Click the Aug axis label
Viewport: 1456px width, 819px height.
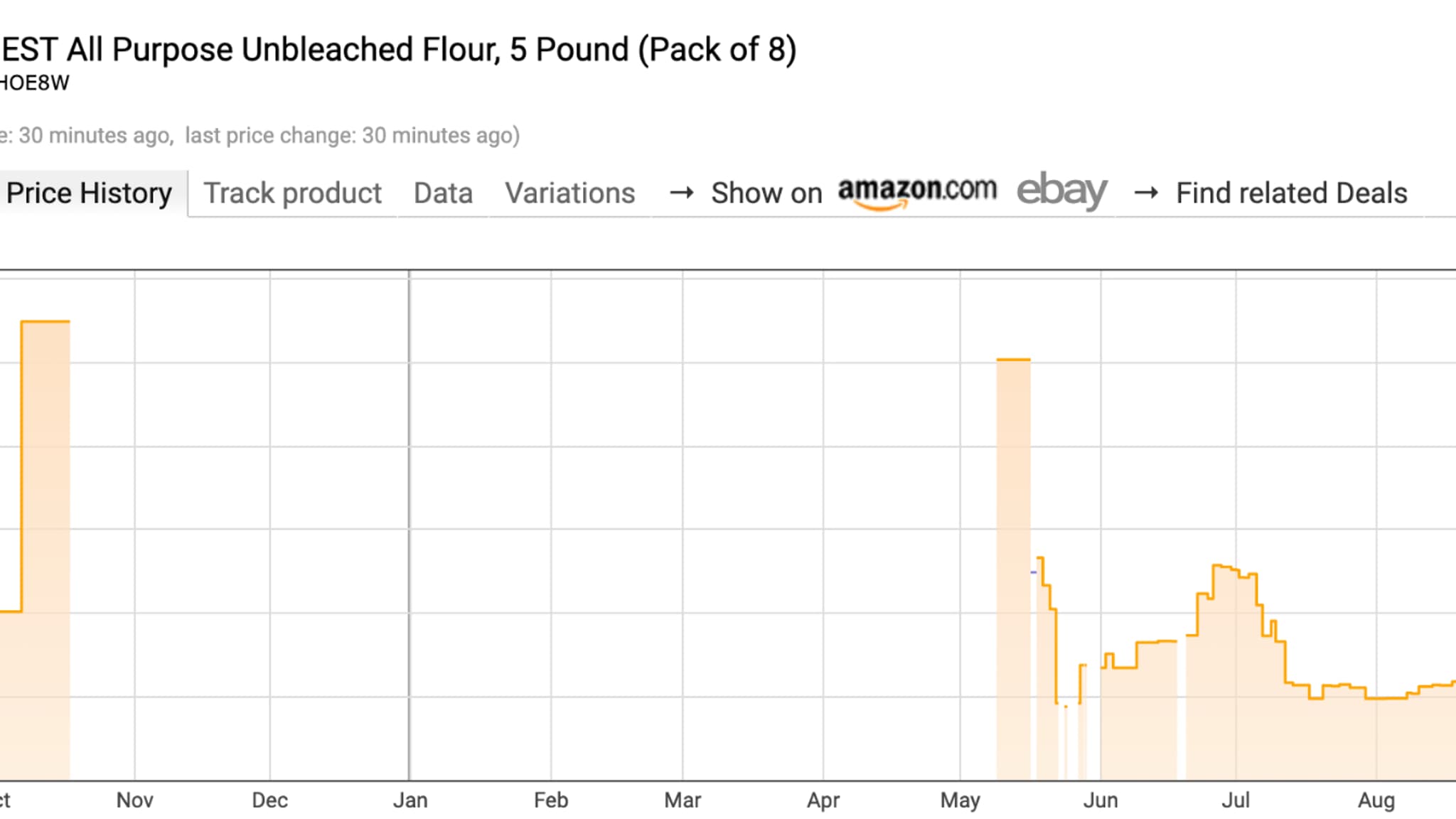click(x=1376, y=801)
